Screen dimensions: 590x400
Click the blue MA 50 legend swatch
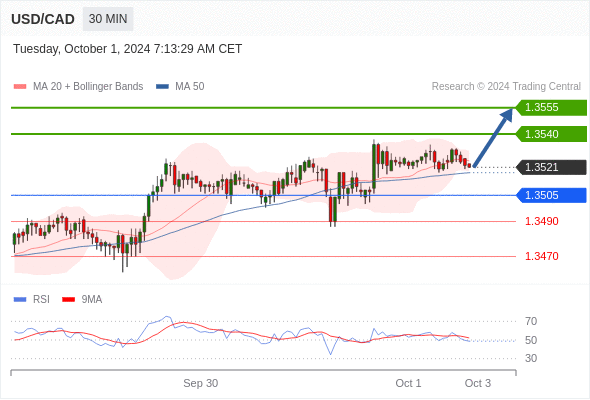[x=162, y=87]
